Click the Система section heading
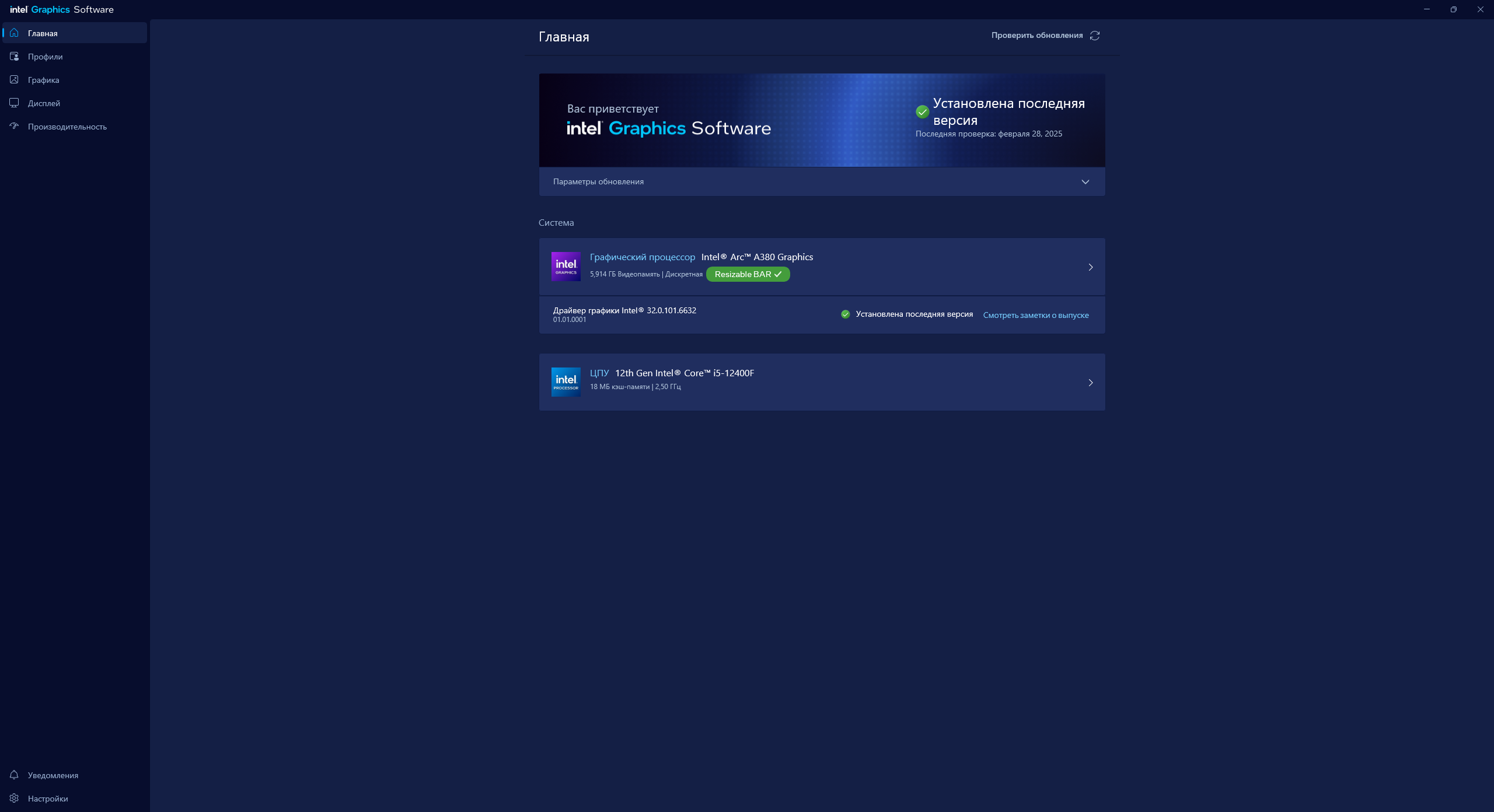Image resolution: width=1494 pixels, height=812 pixels. 556,223
